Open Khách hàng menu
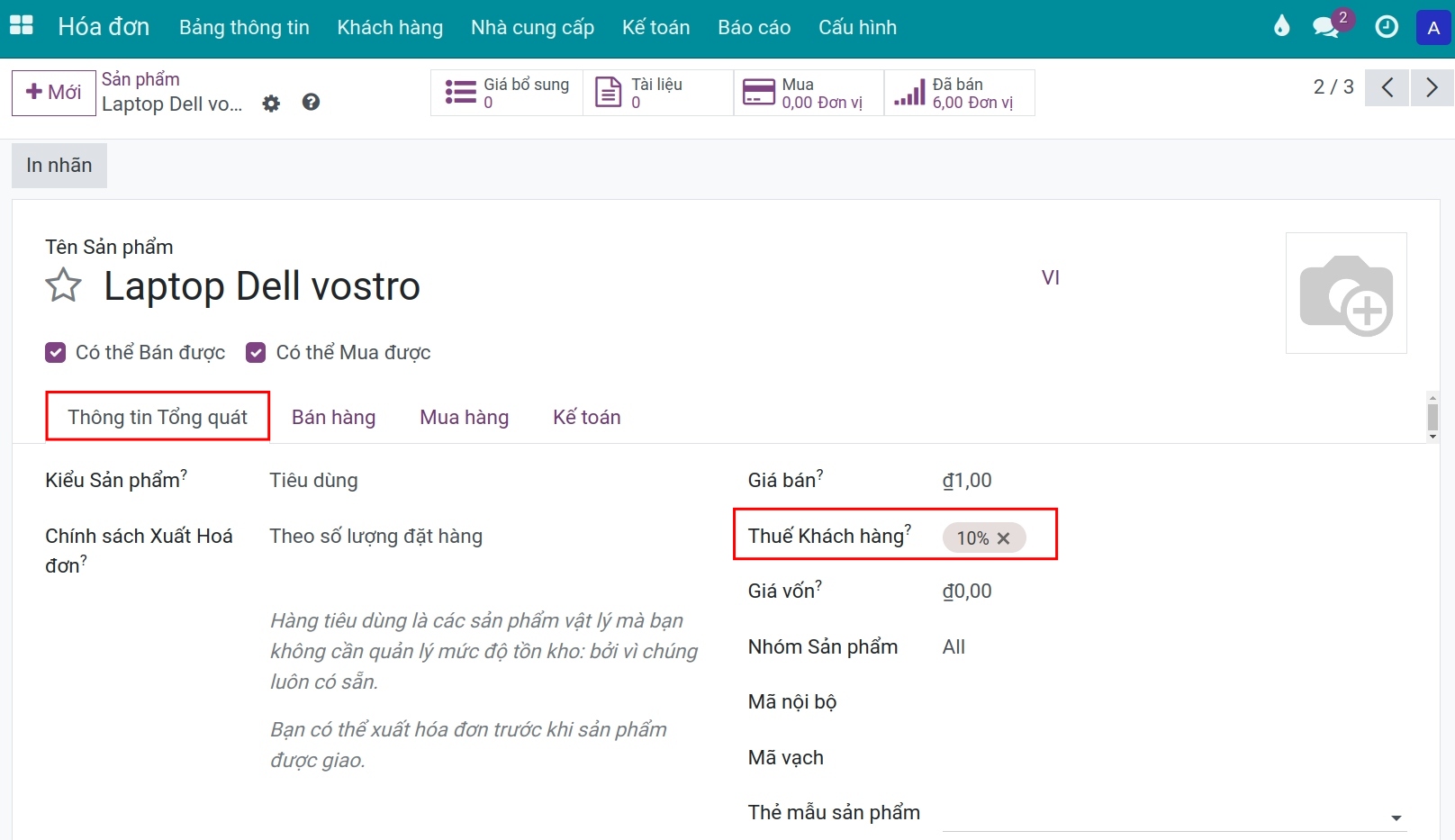 [390, 28]
